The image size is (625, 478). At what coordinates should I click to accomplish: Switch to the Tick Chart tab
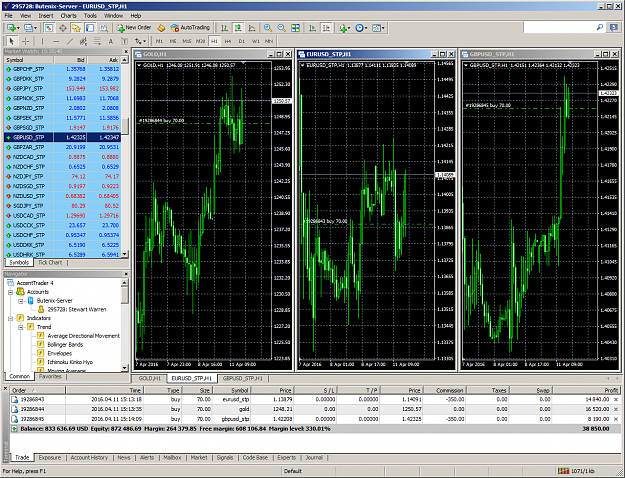pos(50,263)
